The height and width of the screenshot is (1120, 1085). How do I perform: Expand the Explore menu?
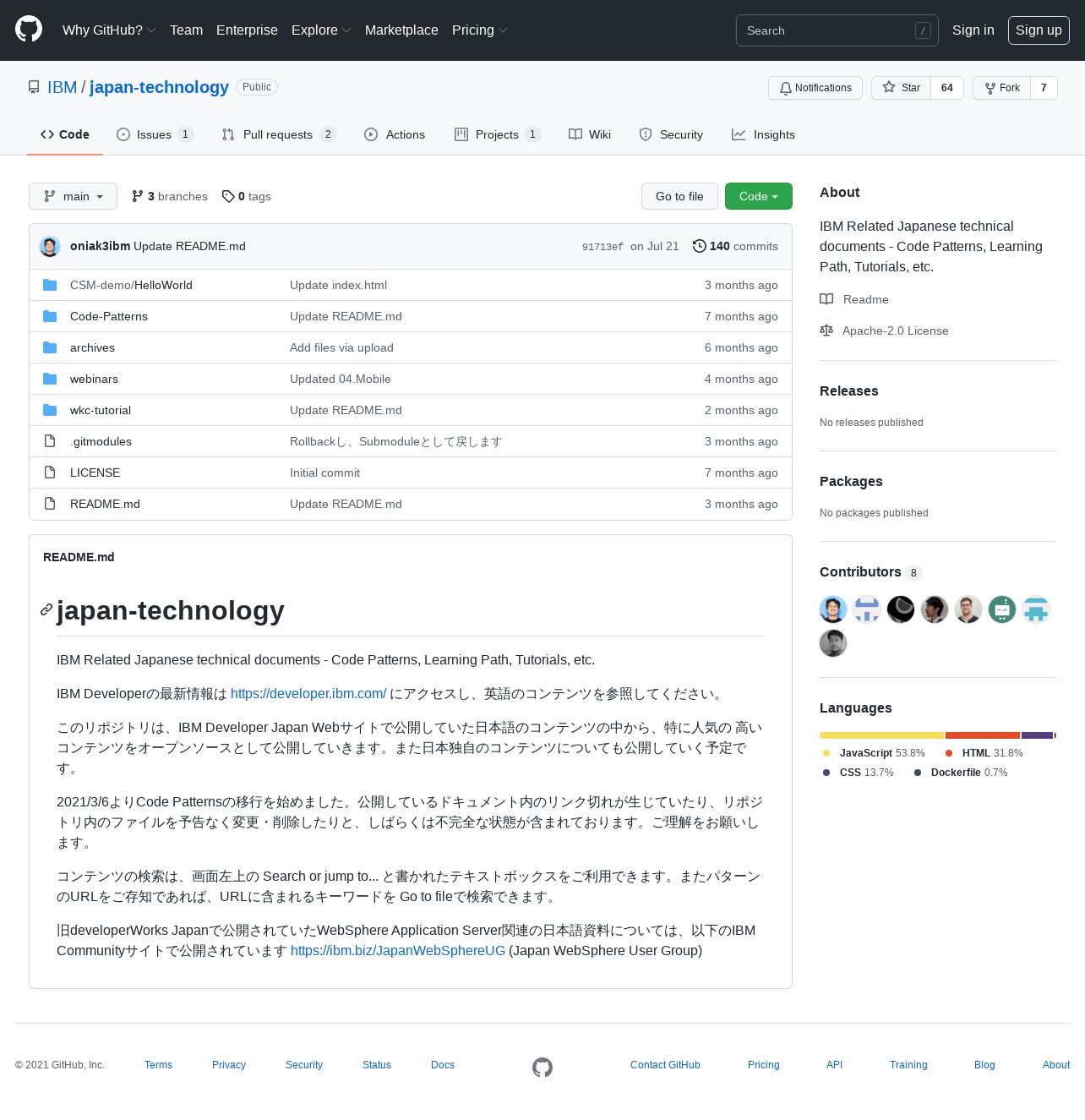(x=321, y=30)
